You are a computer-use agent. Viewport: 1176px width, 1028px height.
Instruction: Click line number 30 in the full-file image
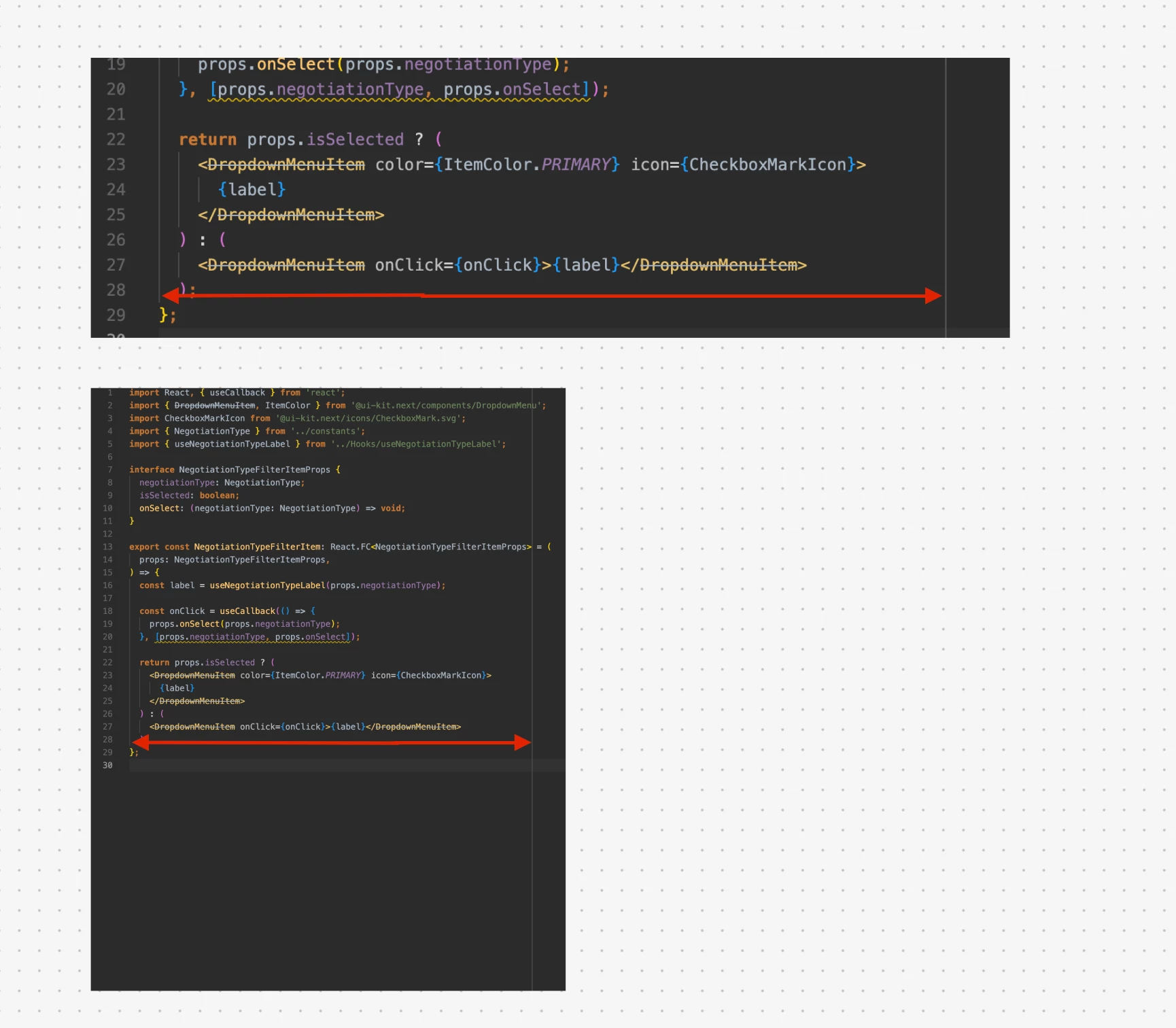107,766
